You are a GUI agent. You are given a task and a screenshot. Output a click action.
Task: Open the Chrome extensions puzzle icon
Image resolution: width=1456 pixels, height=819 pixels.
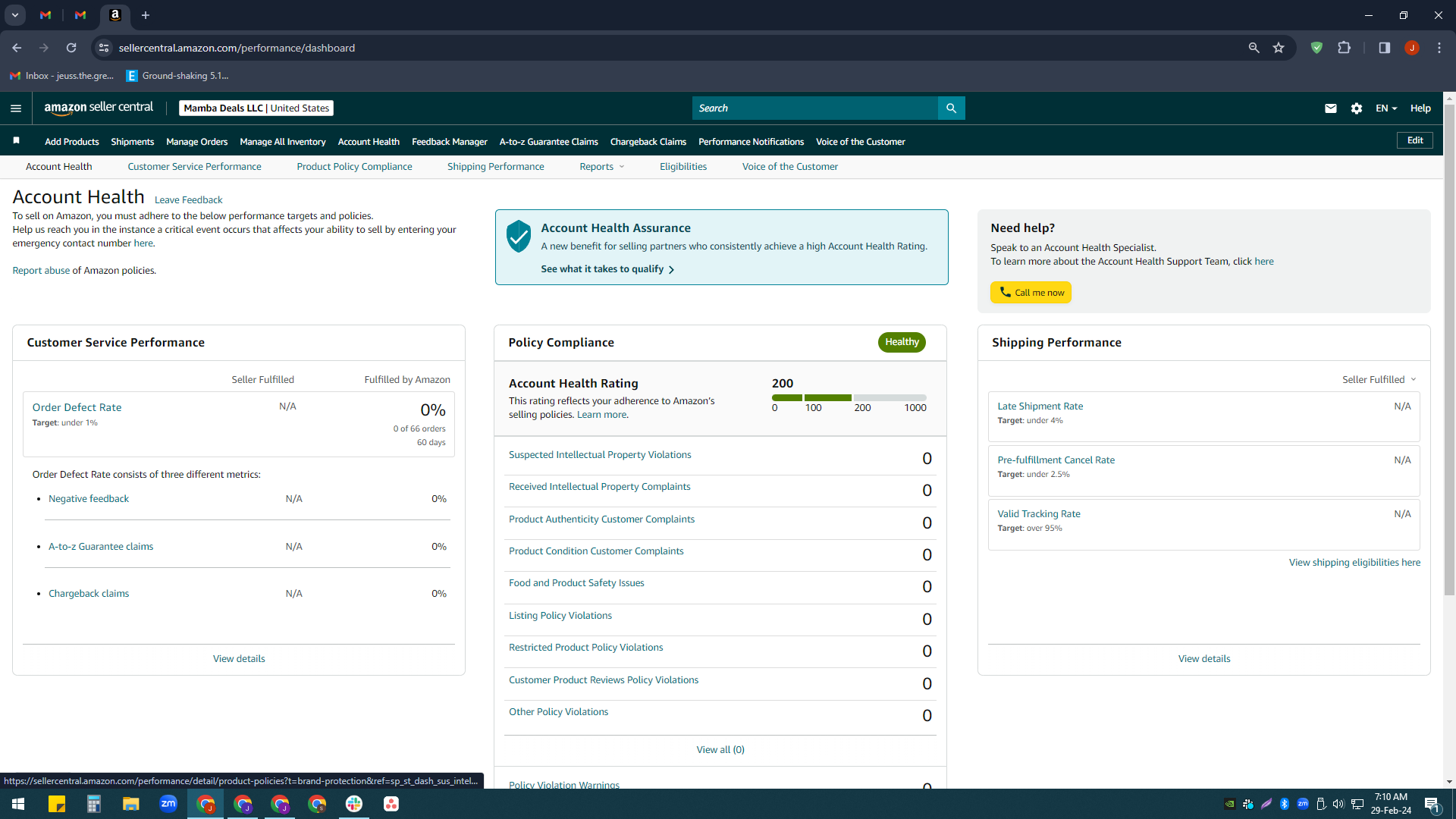pos(1344,48)
